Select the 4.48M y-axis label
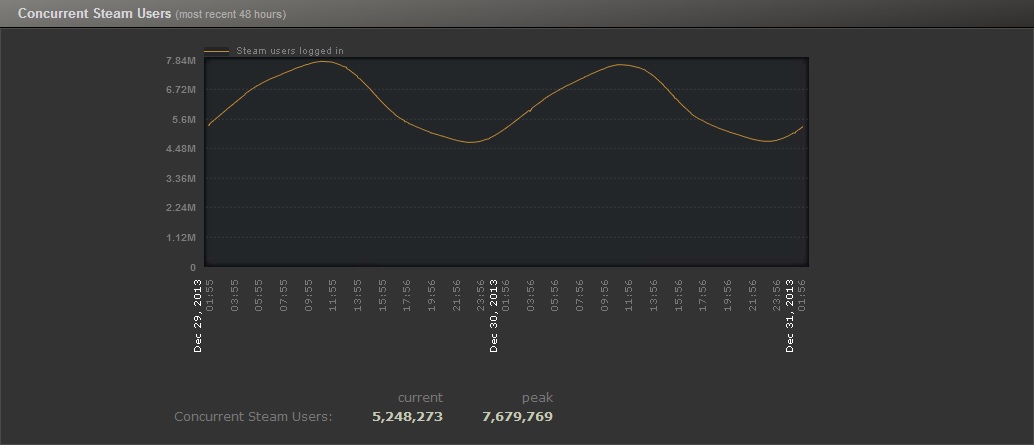This screenshot has width=1034, height=445. pos(181,149)
